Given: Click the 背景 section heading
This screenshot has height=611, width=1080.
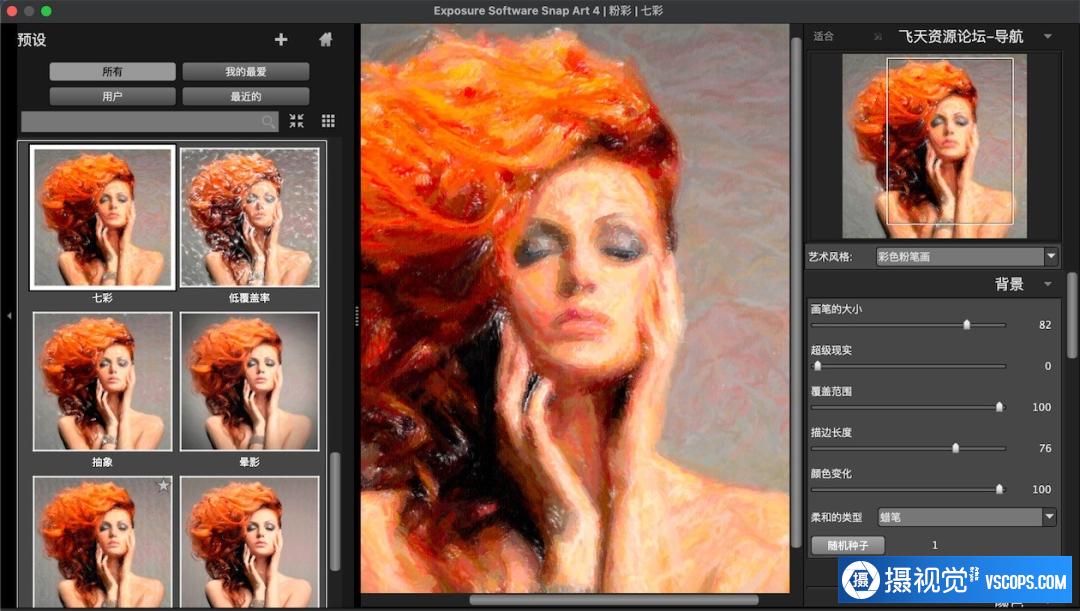Looking at the screenshot, I should [1008, 284].
